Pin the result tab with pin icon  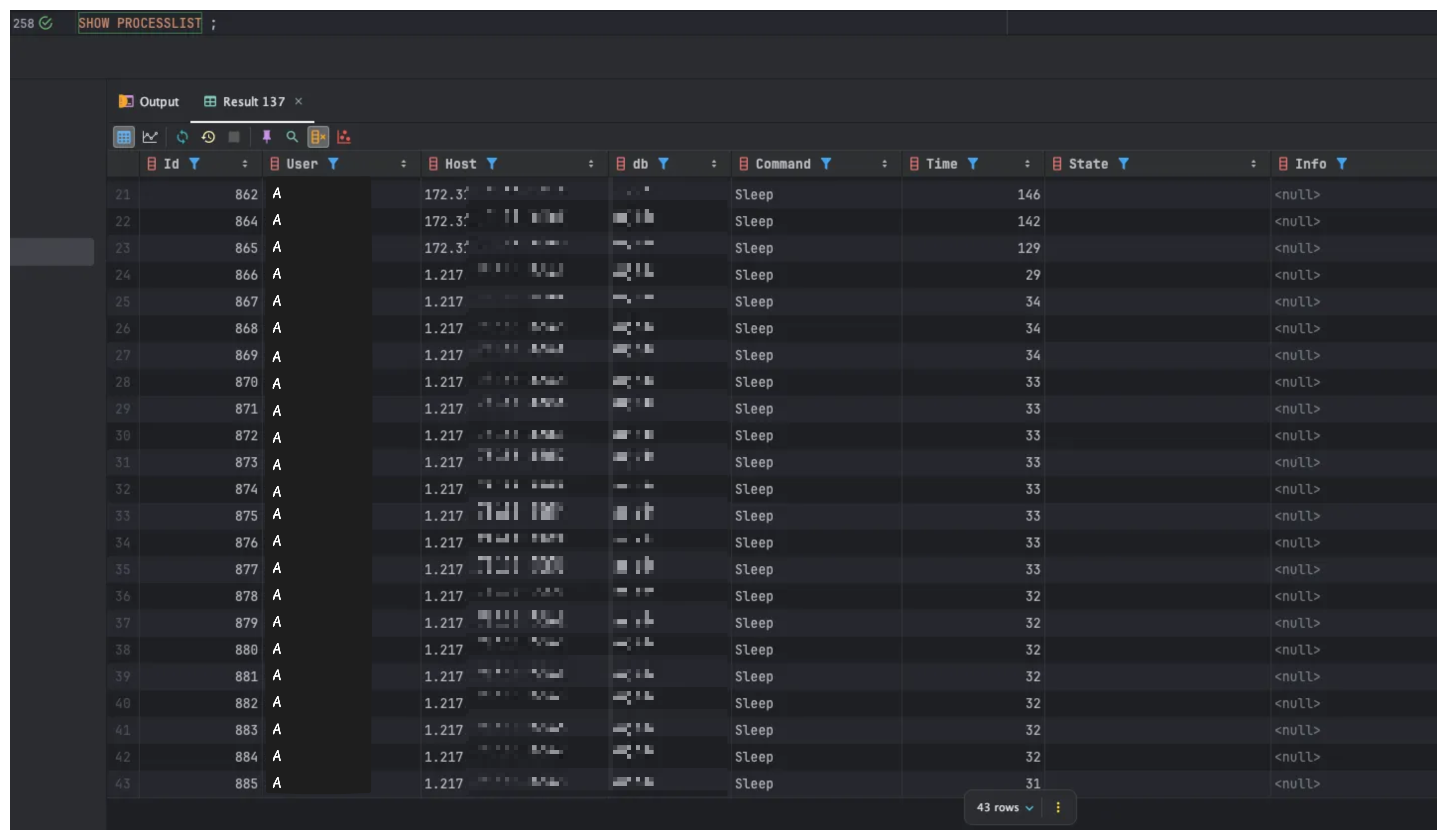coord(266,137)
